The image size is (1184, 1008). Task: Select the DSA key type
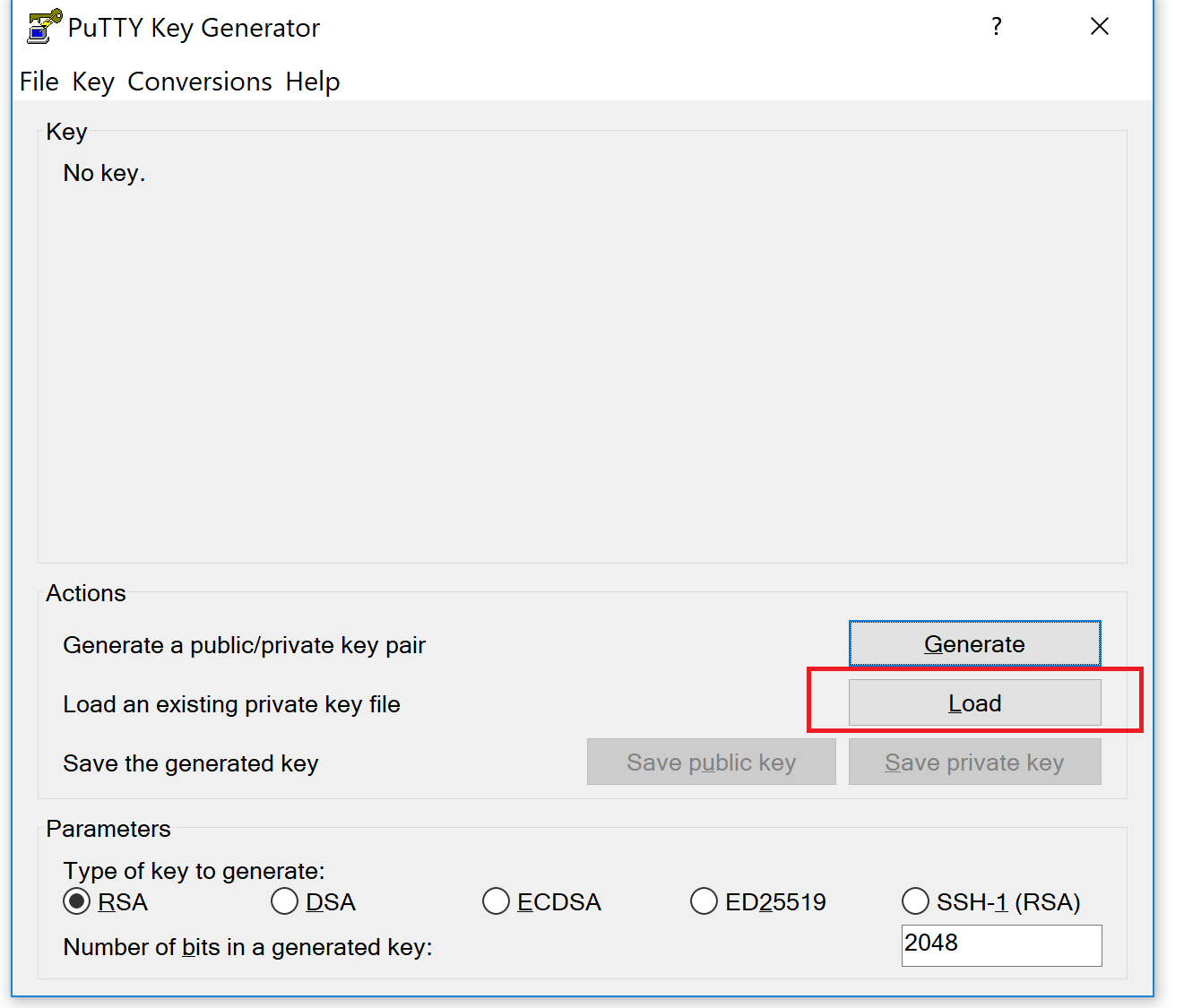click(x=314, y=901)
